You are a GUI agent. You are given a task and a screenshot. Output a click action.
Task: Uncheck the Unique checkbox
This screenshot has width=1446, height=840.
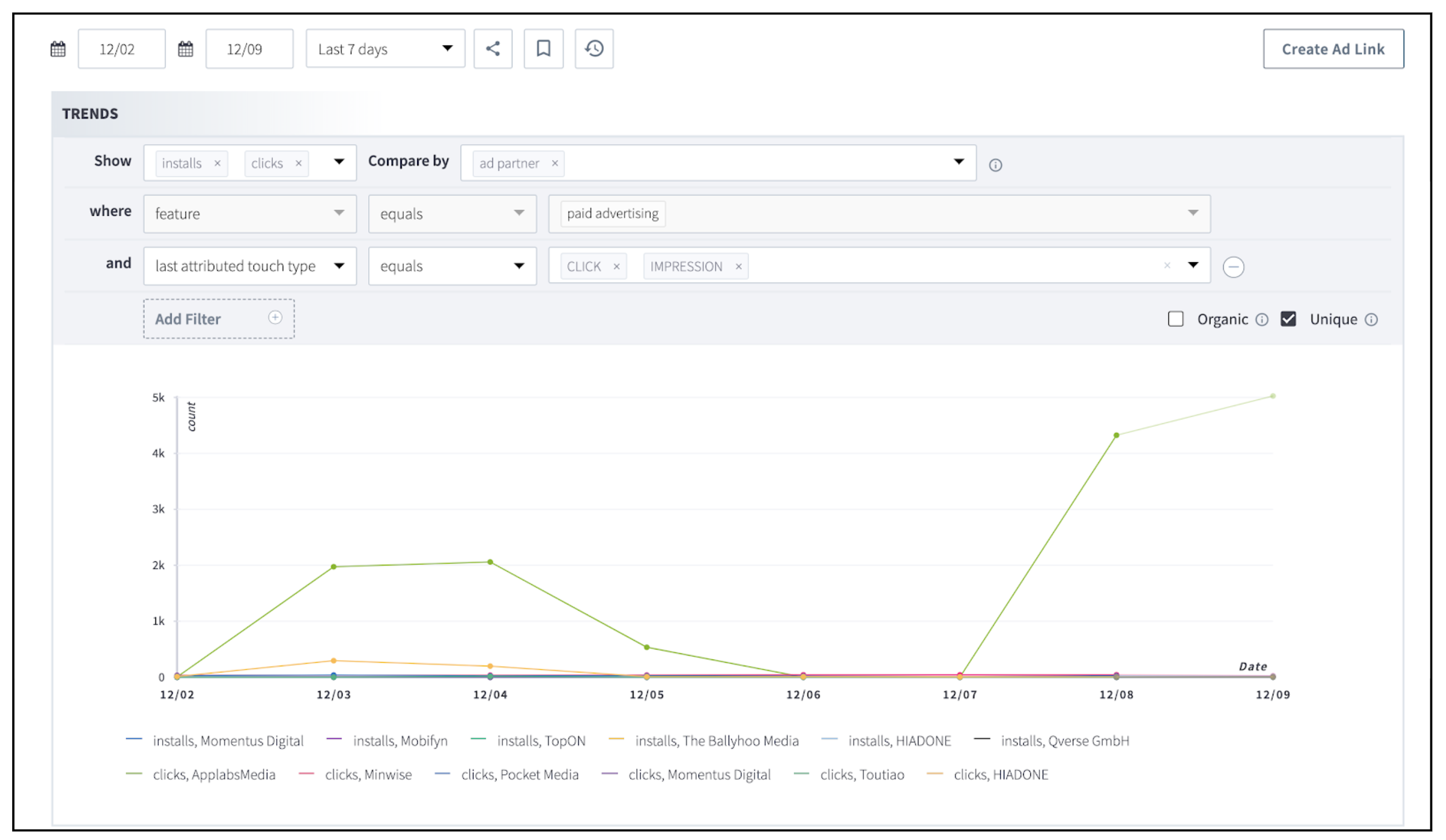pos(1288,319)
